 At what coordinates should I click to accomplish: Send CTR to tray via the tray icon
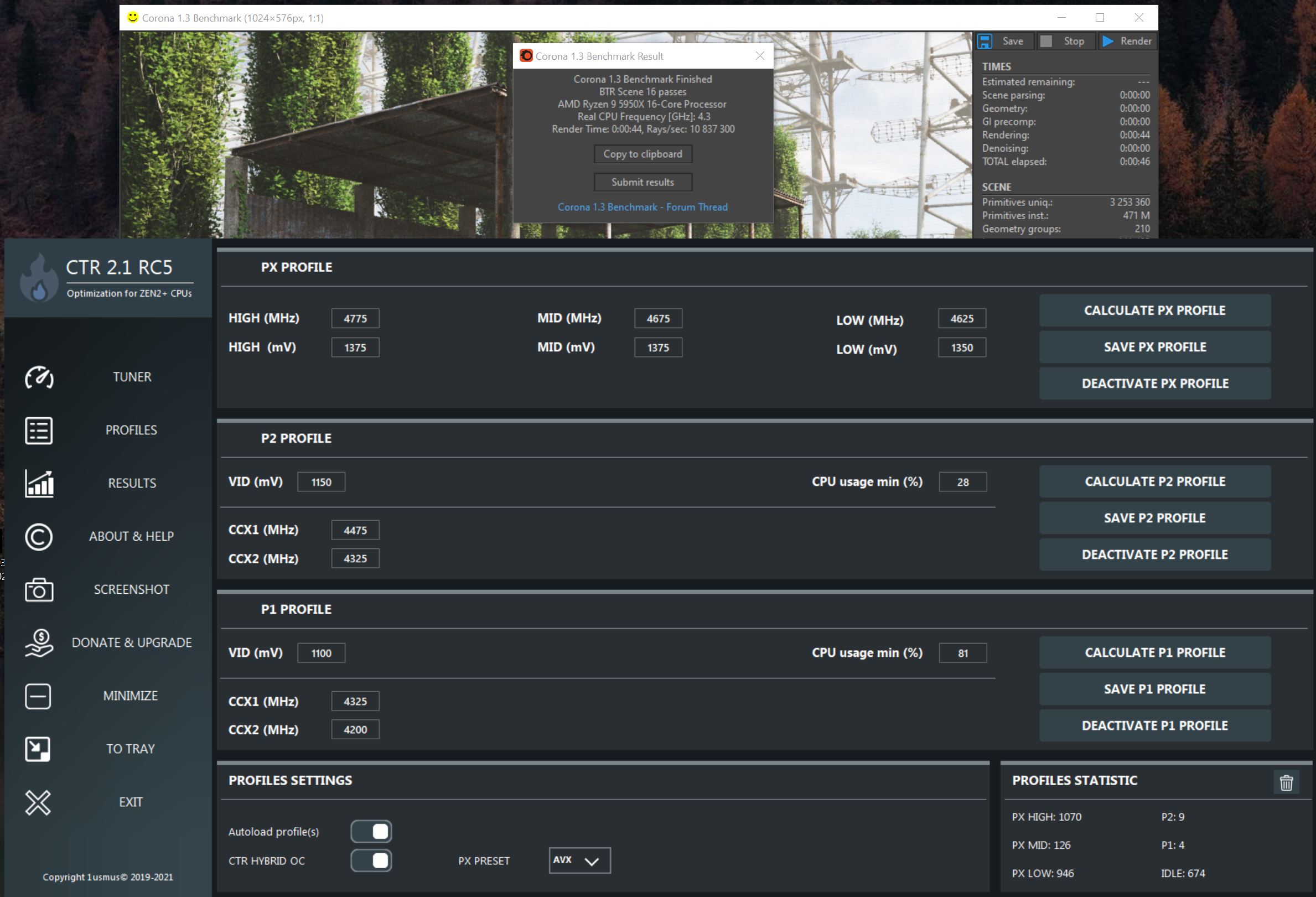(38, 749)
